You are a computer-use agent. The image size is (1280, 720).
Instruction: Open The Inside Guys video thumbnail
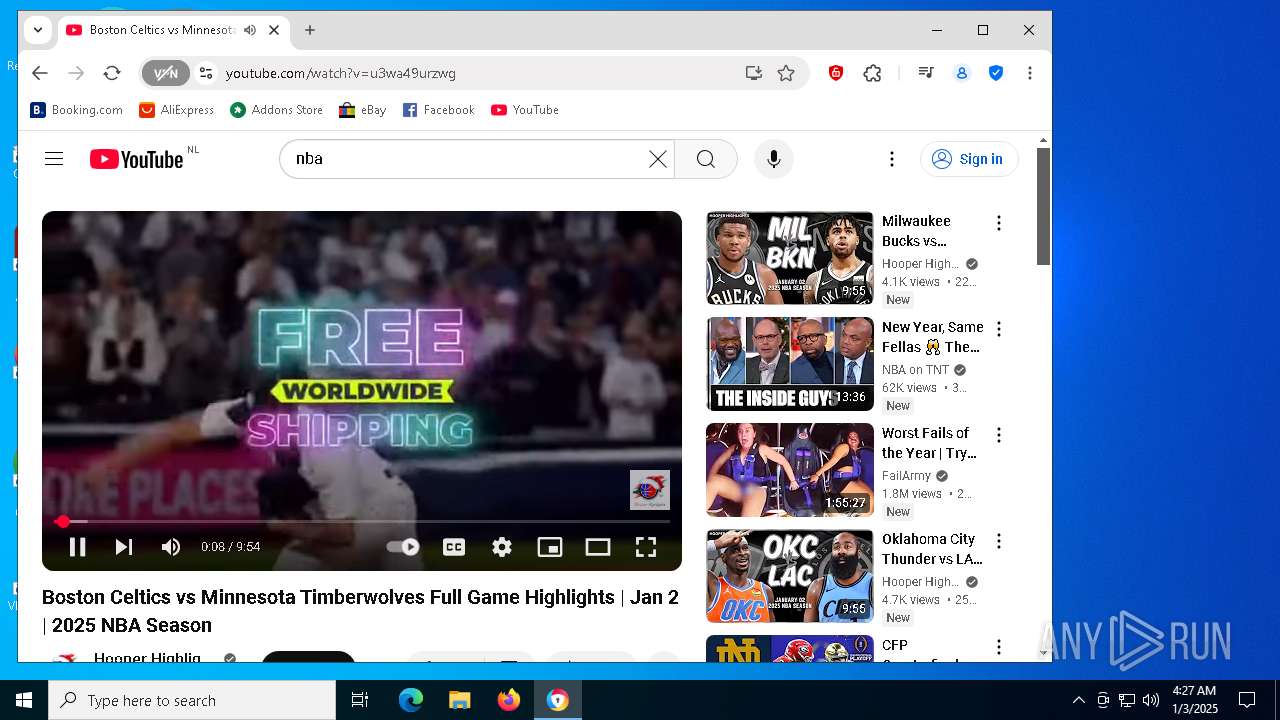tap(790, 364)
